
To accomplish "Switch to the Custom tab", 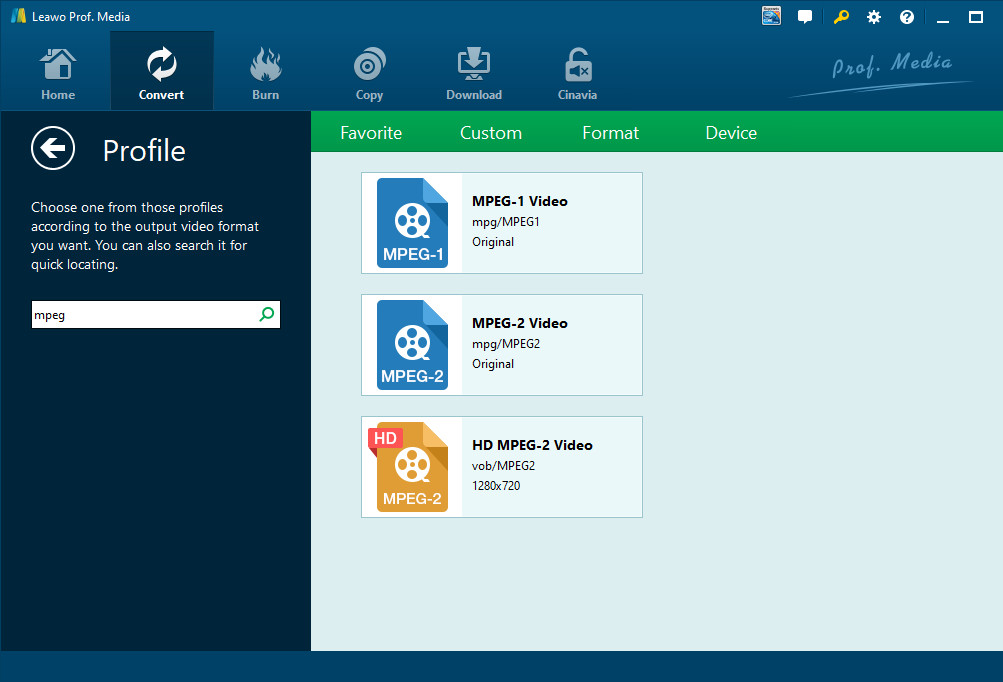I will click(x=490, y=133).
